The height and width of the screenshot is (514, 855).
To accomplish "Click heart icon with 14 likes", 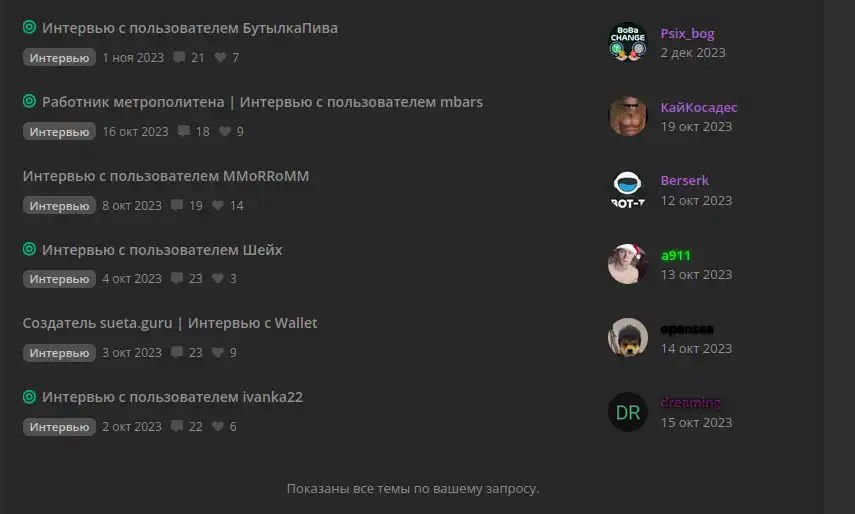I will click(x=218, y=205).
